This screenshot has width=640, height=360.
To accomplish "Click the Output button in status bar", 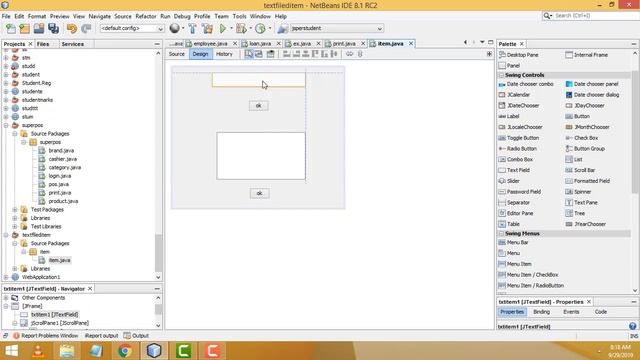I will point(136,336).
